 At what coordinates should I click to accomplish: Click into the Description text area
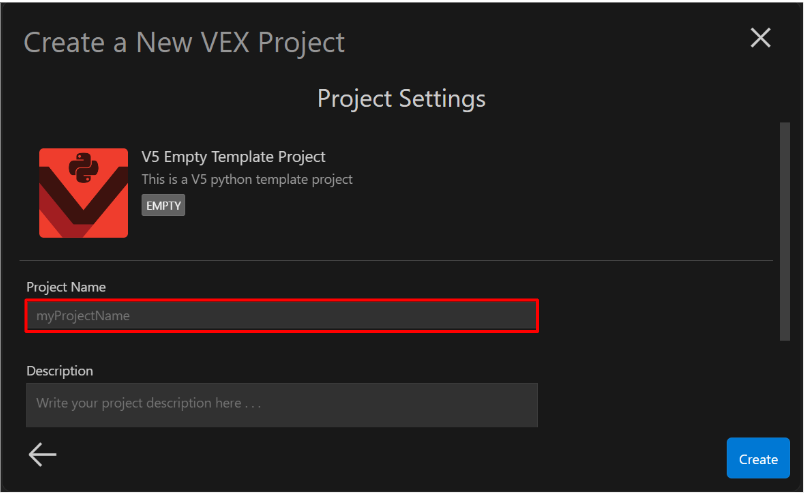tap(282, 404)
